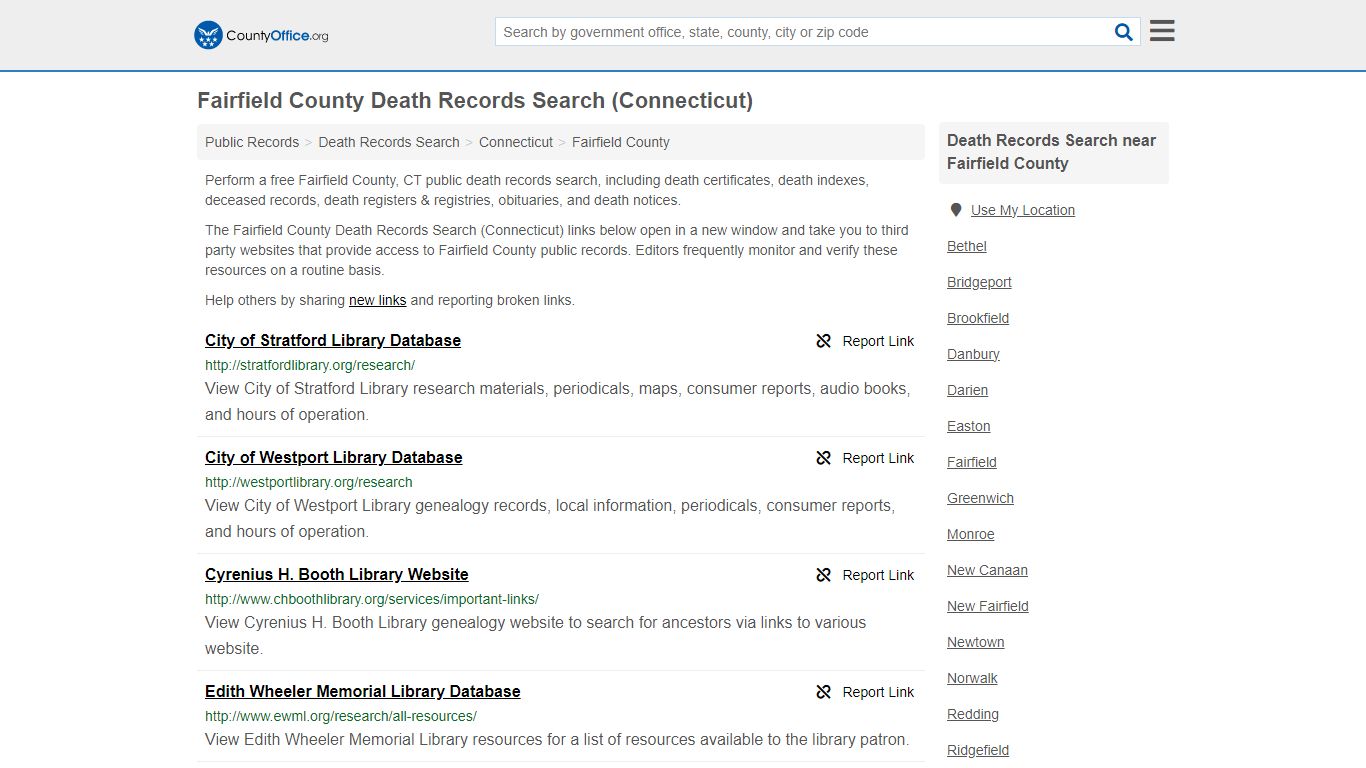Open Fairfield County breadcrumb link
The width and height of the screenshot is (1366, 768).
621,142
